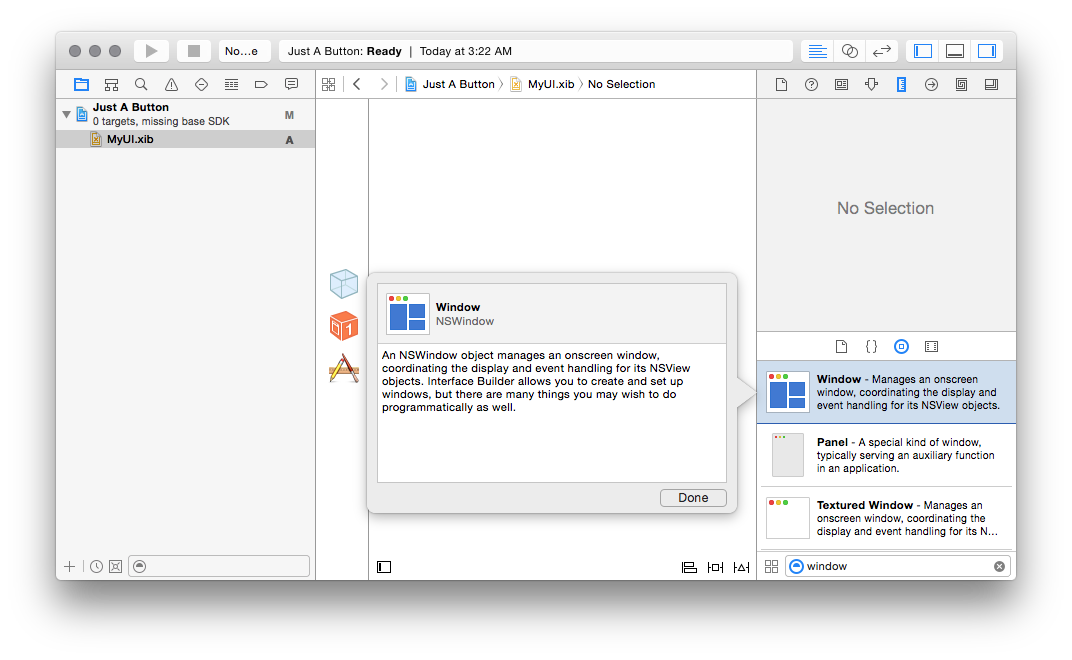
Task: Show the Connections inspector
Action: pos(931,84)
